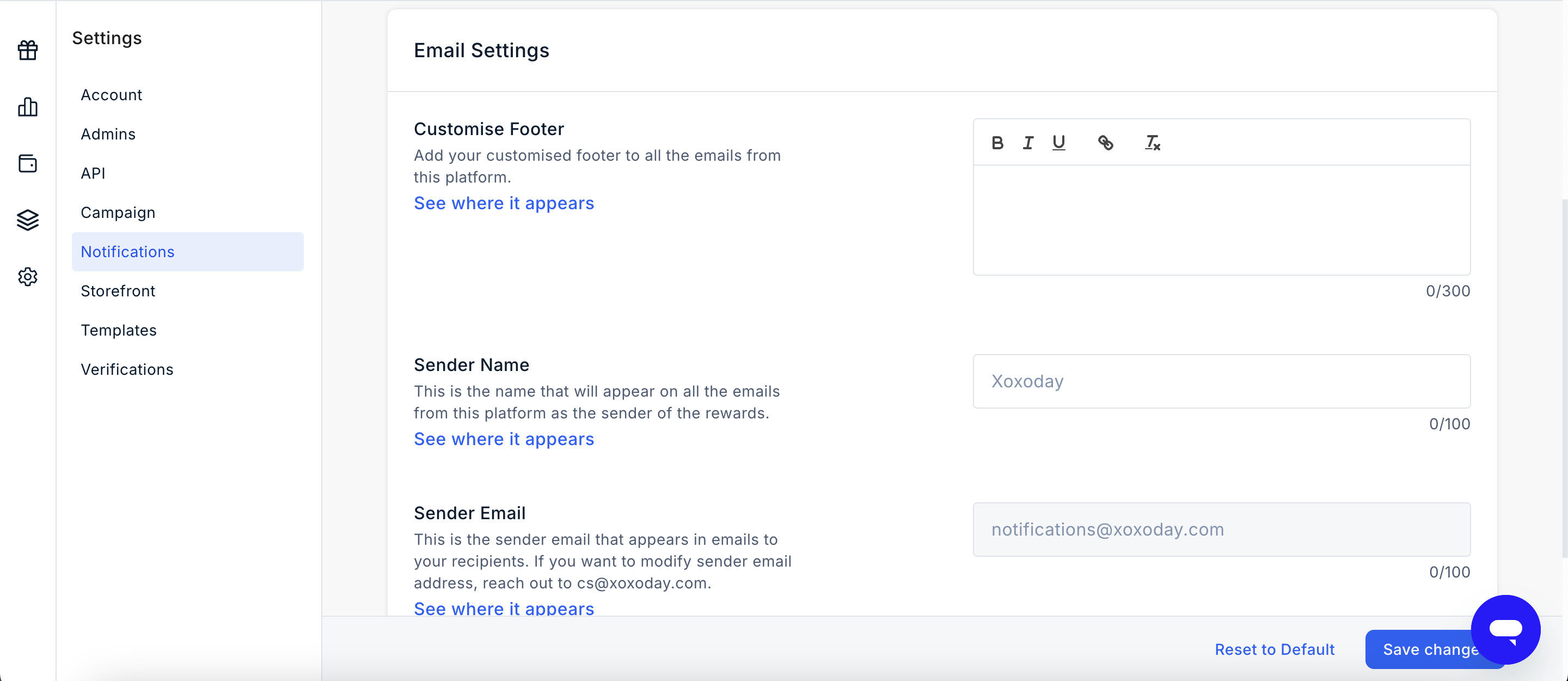
Task: Go to Storefront settings
Action: [118, 291]
